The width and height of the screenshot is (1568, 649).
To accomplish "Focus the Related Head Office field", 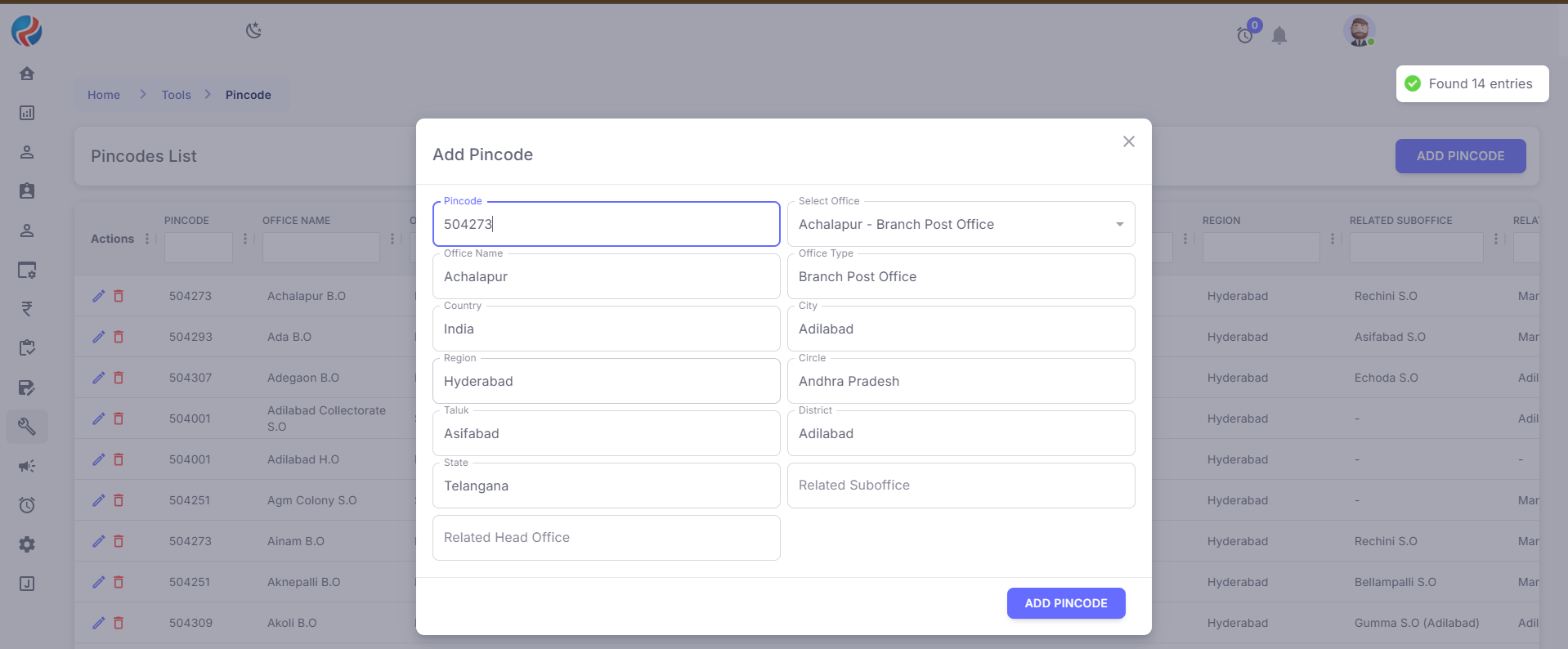I will (x=606, y=538).
